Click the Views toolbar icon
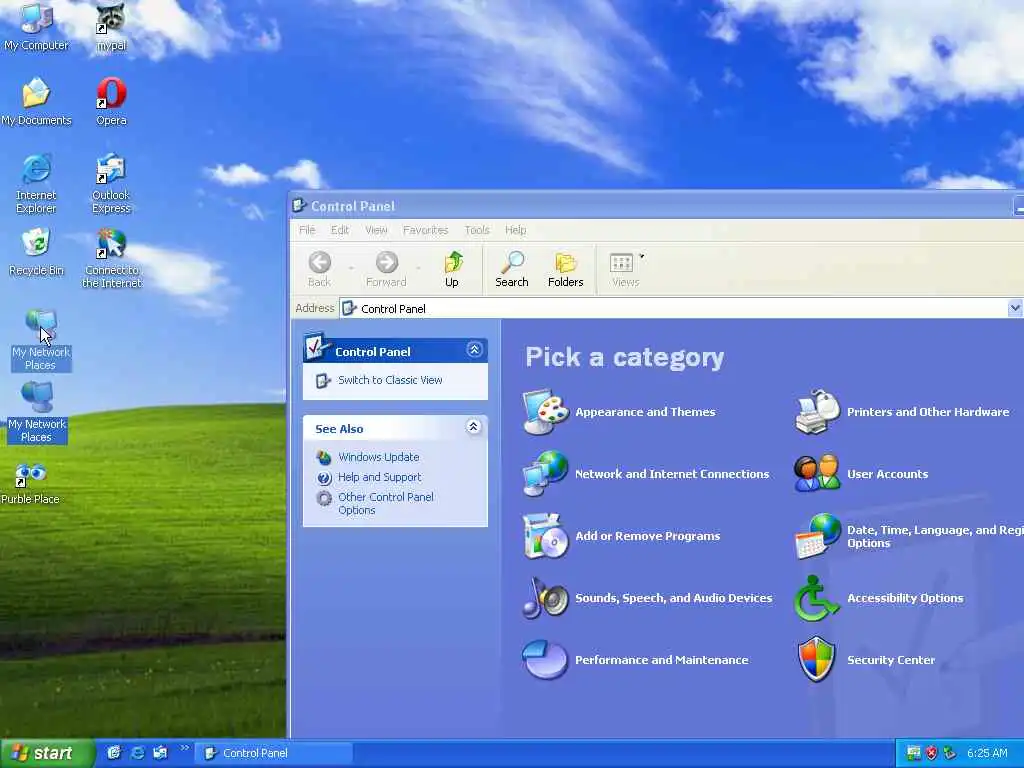Image resolution: width=1024 pixels, height=768 pixels. (x=621, y=263)
